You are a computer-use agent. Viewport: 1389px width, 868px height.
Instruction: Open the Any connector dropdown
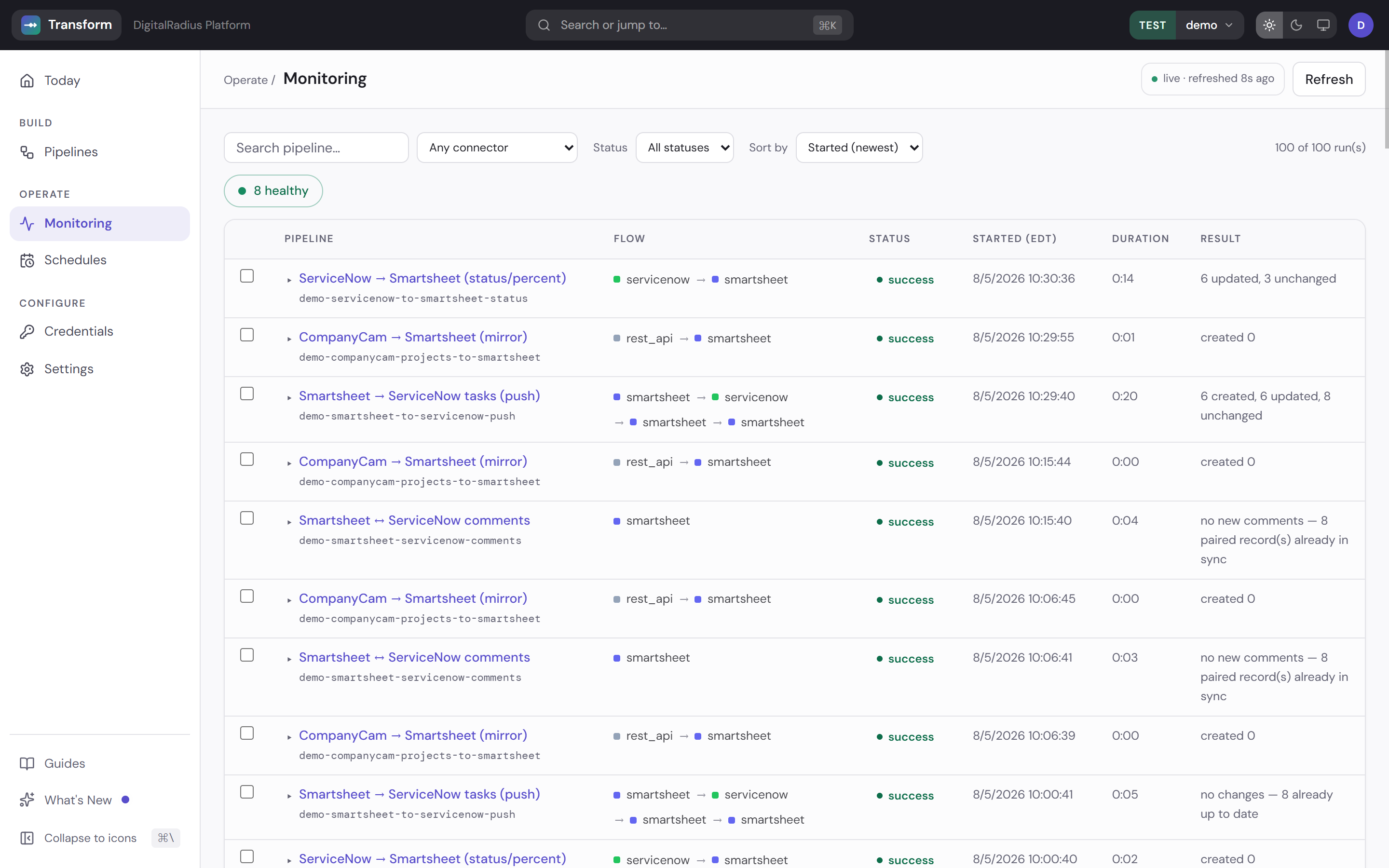coord(497,148)
